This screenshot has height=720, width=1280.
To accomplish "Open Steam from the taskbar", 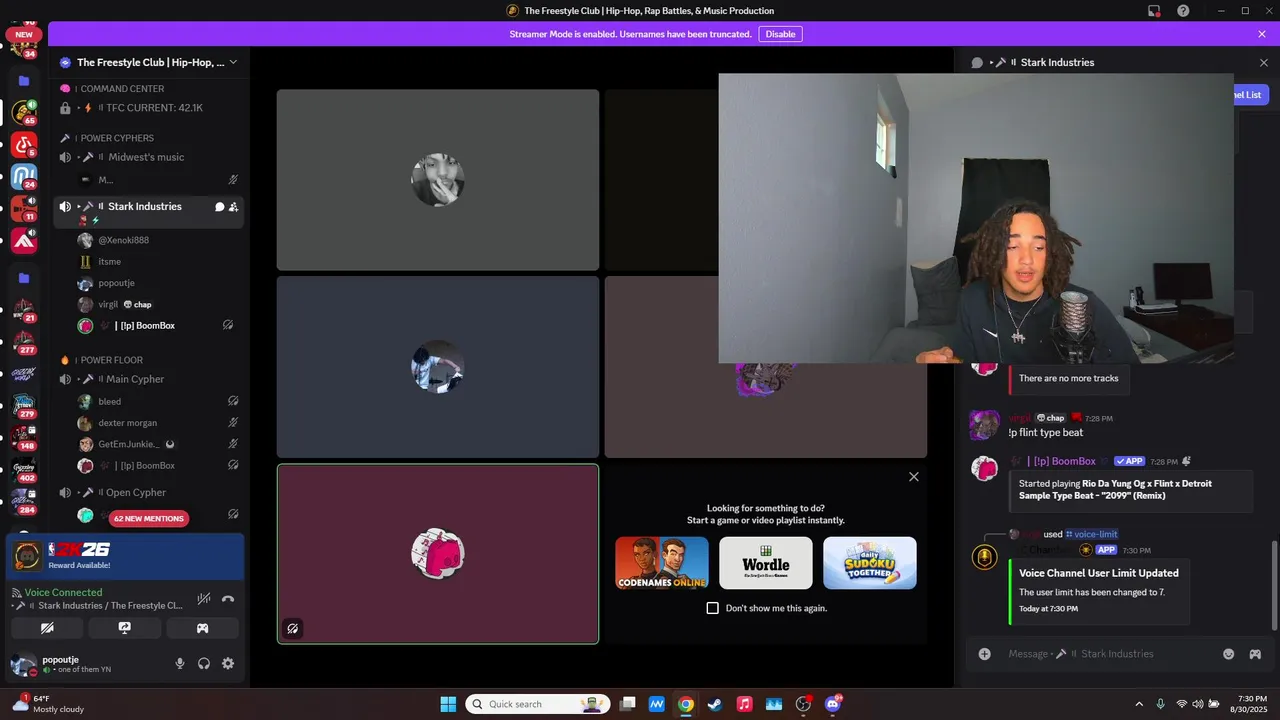I will pos(714,704).
